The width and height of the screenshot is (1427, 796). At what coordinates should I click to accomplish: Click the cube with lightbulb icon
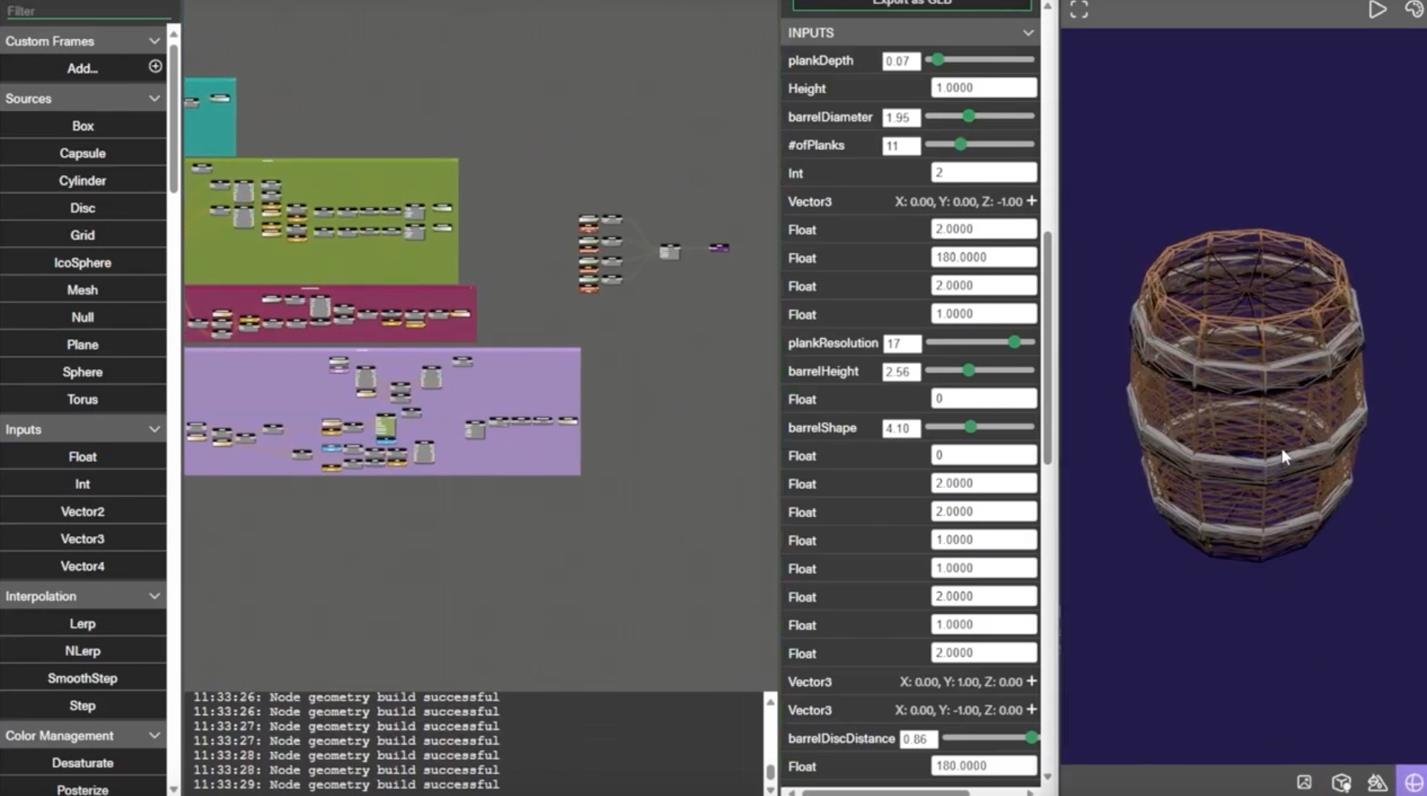coord(1341,782)
